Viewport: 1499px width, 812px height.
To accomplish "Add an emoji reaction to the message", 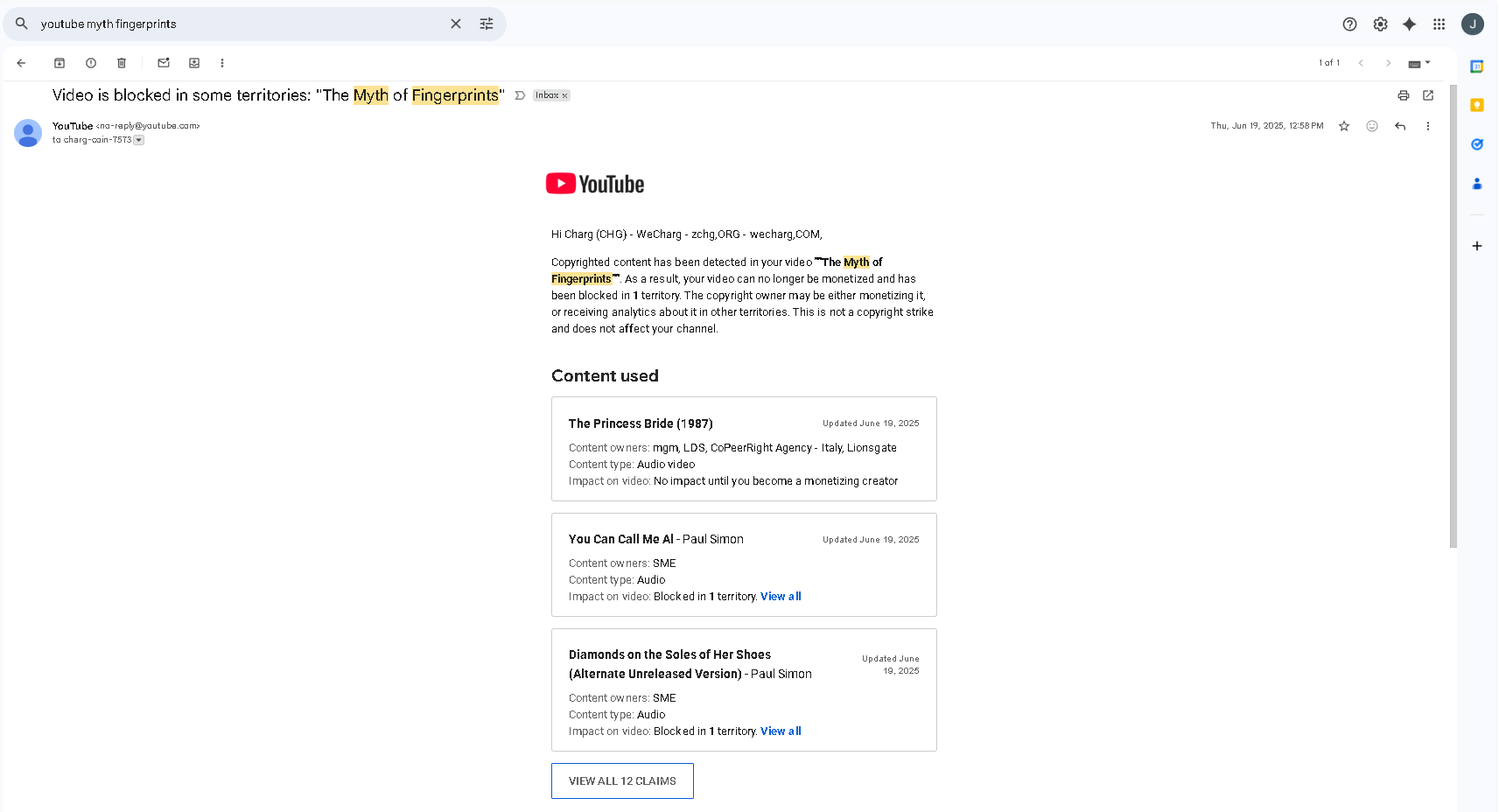I will 1372,126.
